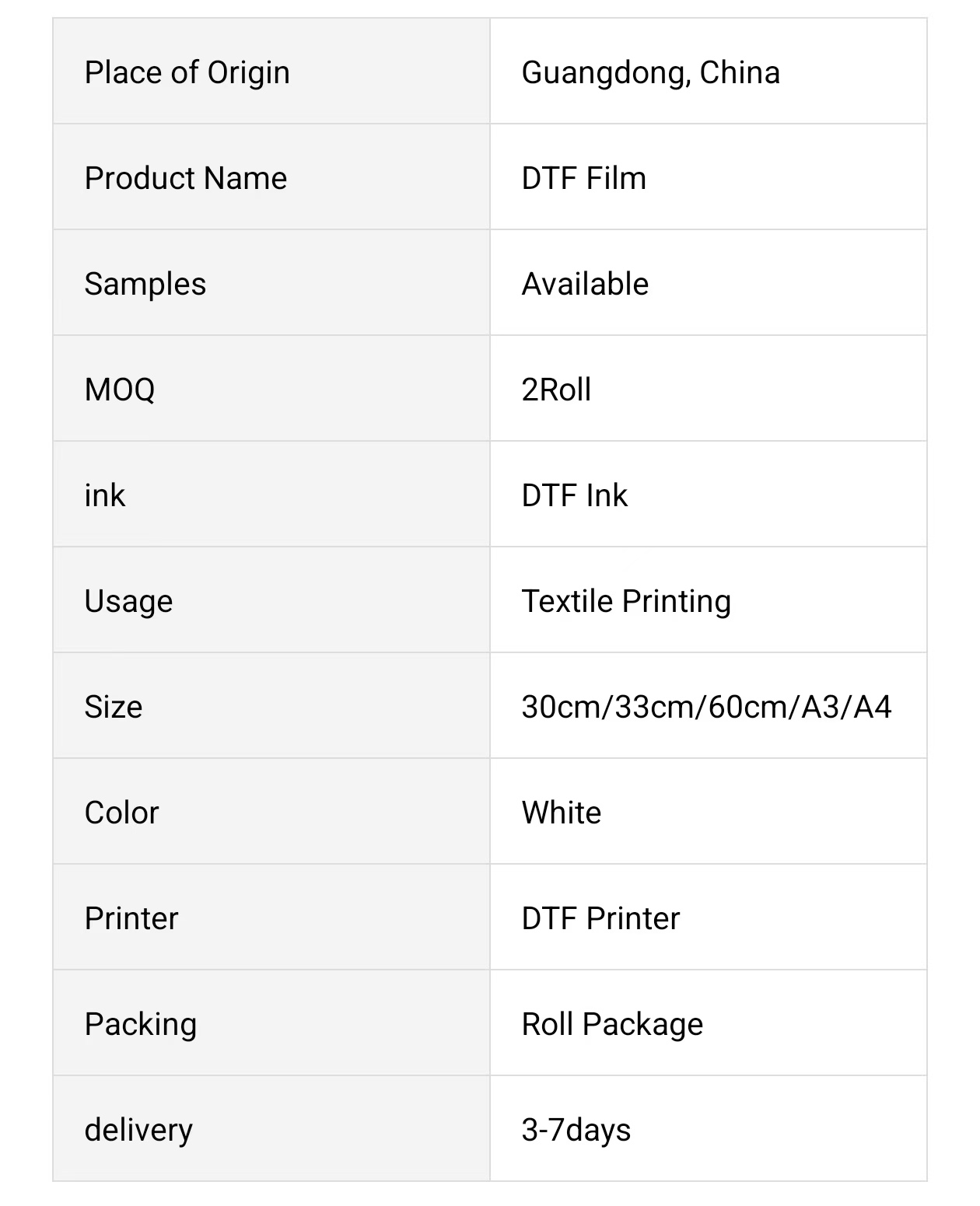The height and width of the screenshot is (1206, 980).
Task: Click the 'Color' label cell
Action: point(121,813)
